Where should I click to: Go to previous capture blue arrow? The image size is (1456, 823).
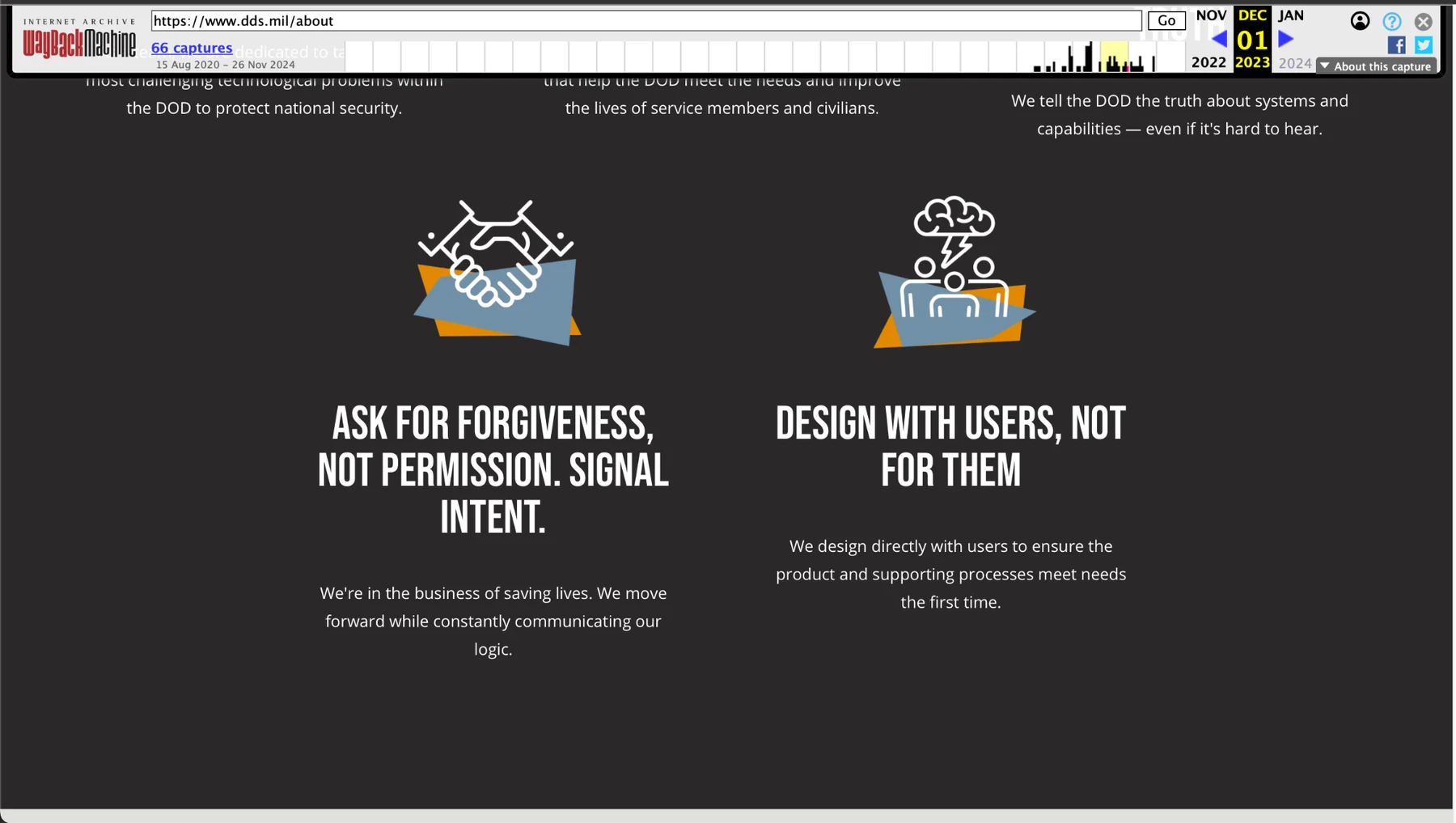pos(1219,39)
